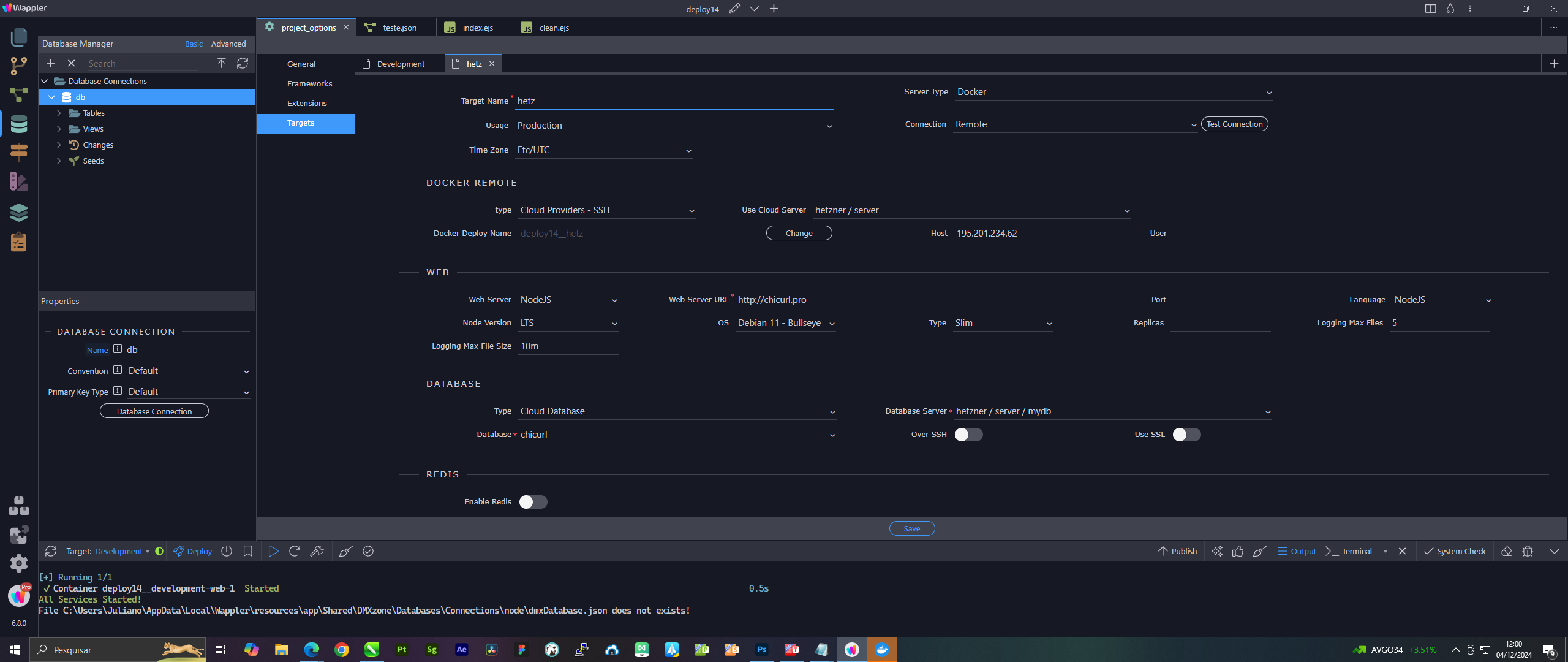Click the blue play icon in bottom toolbar

pyautogui.click(x=273, y=551)
